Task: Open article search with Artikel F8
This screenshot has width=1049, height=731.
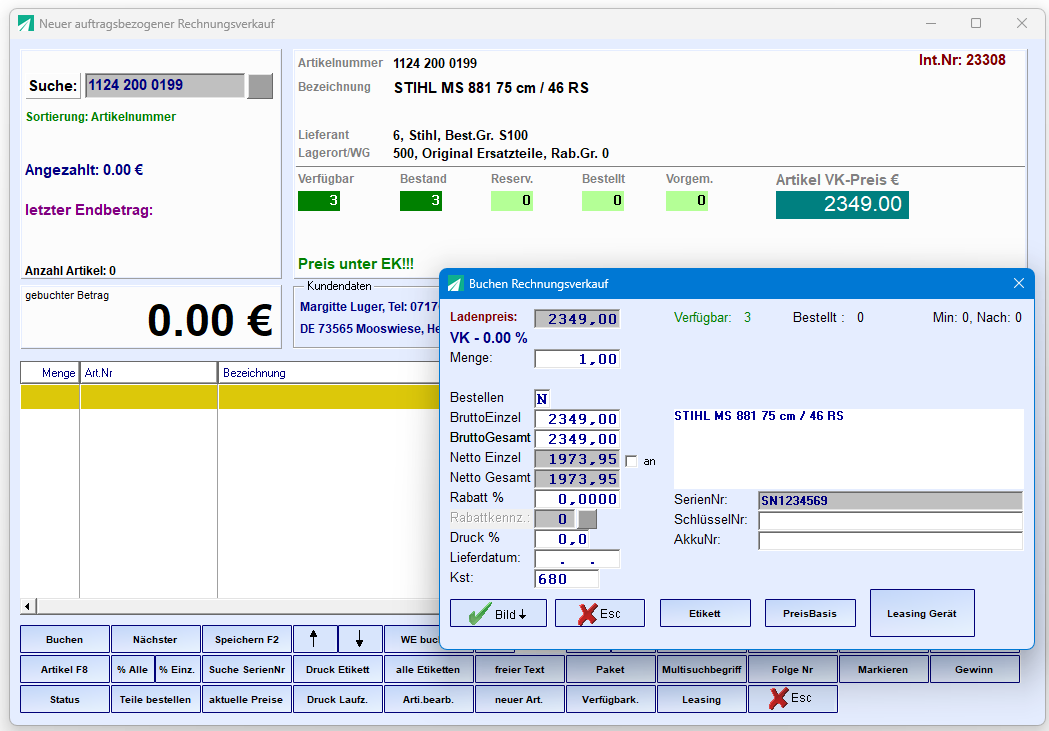Action: tap(65, 669)
